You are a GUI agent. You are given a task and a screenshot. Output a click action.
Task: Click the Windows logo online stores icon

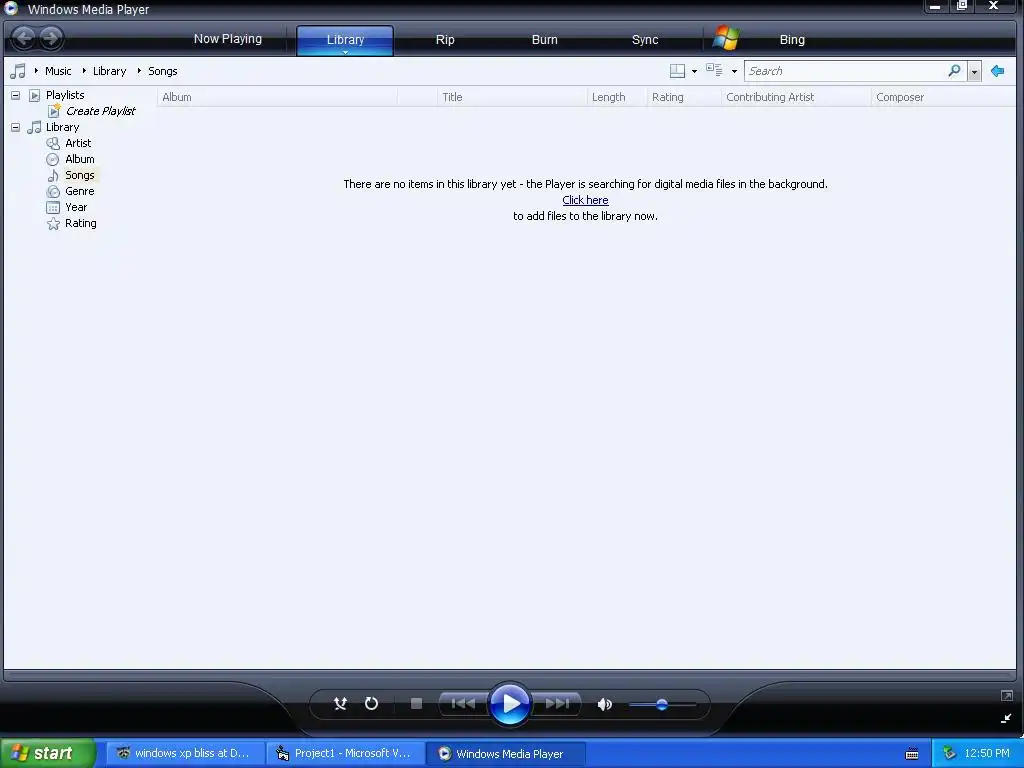click(726, 39)
